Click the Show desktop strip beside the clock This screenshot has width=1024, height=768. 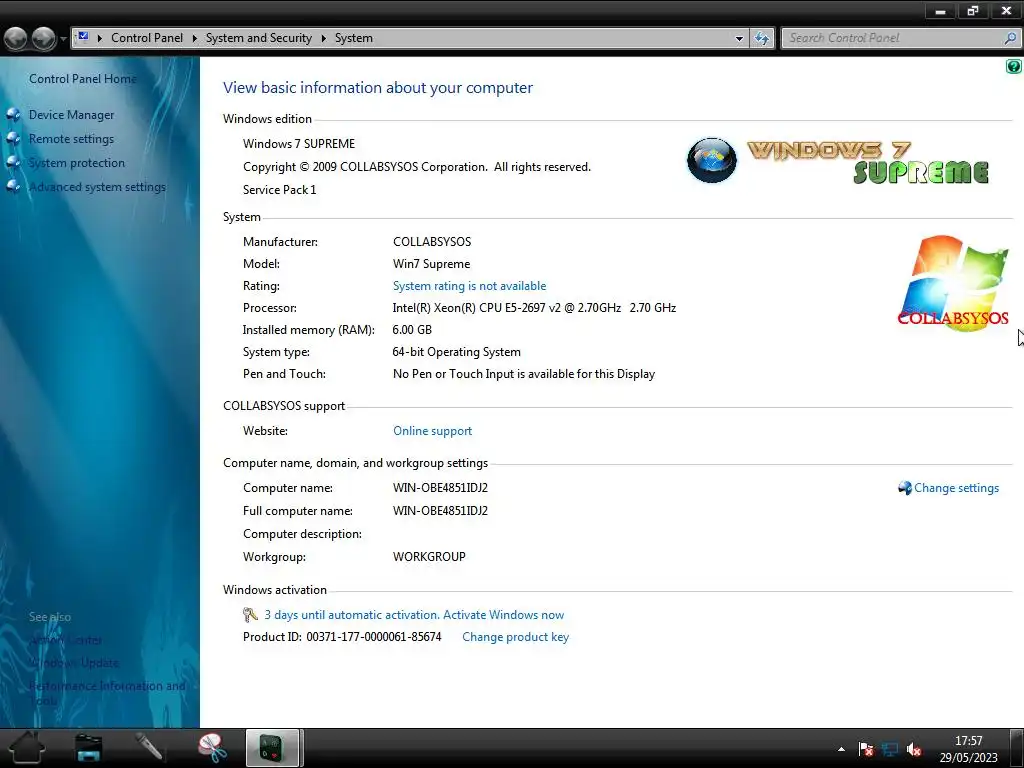pos(1017,748)
